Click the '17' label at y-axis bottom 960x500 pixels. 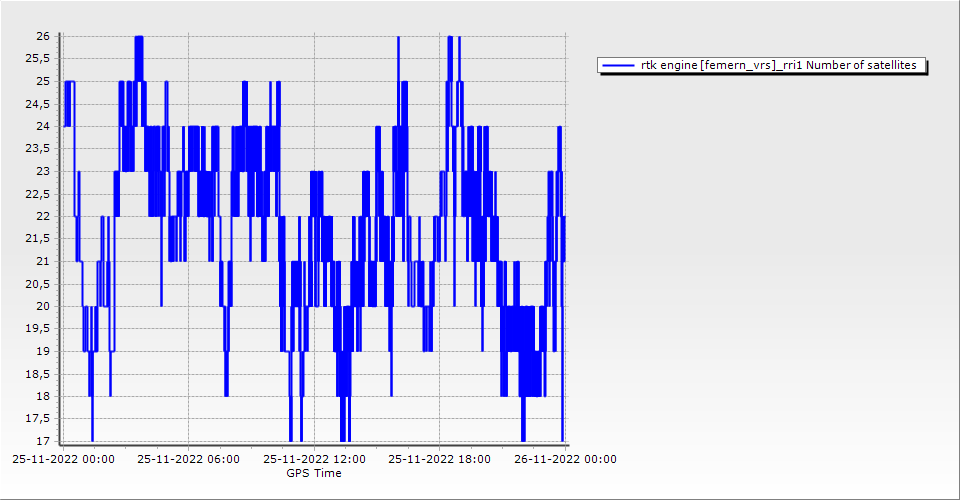click(43, 441)
